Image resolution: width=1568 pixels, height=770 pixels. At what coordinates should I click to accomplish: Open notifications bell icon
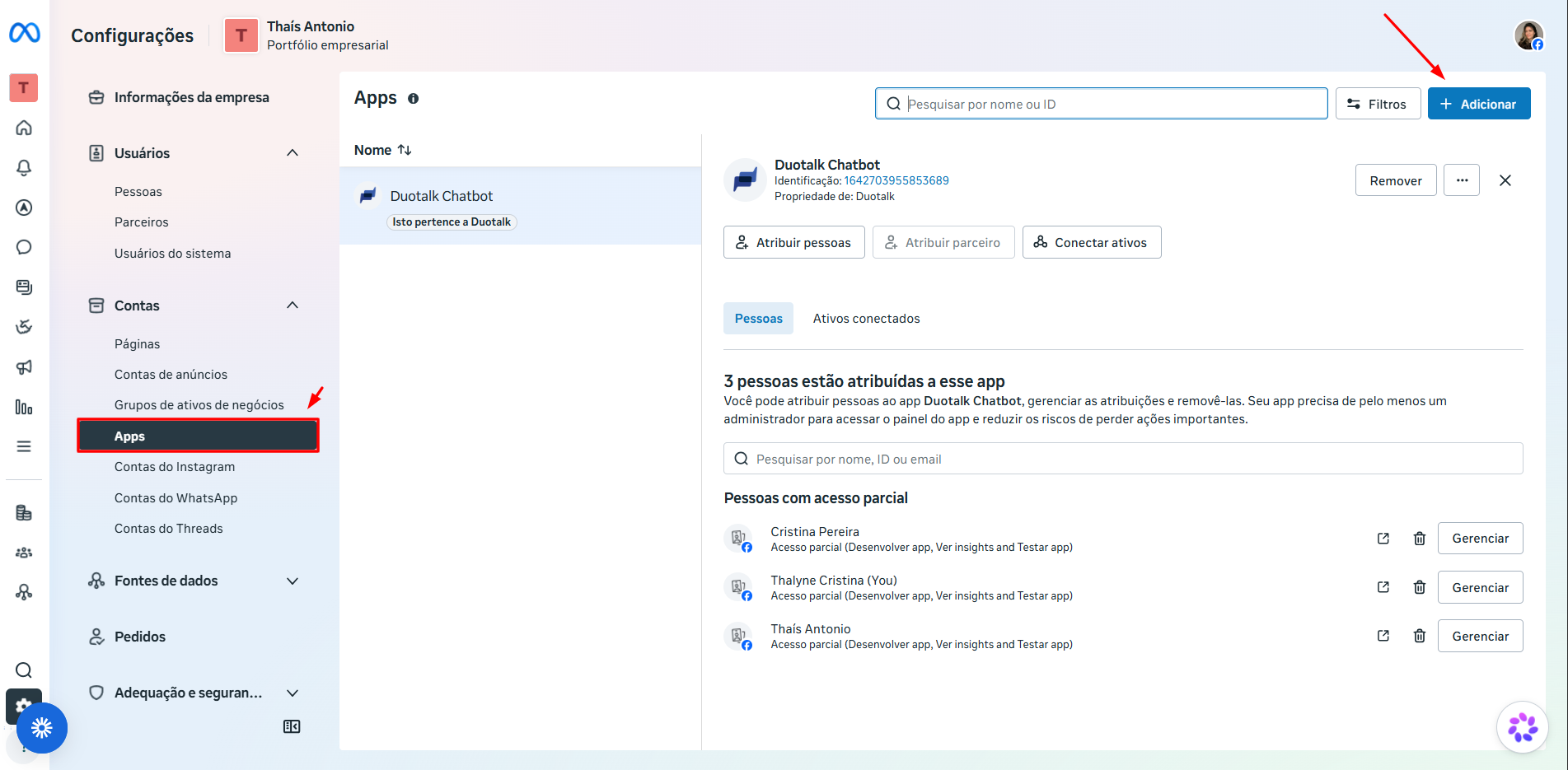coord(24,168)
